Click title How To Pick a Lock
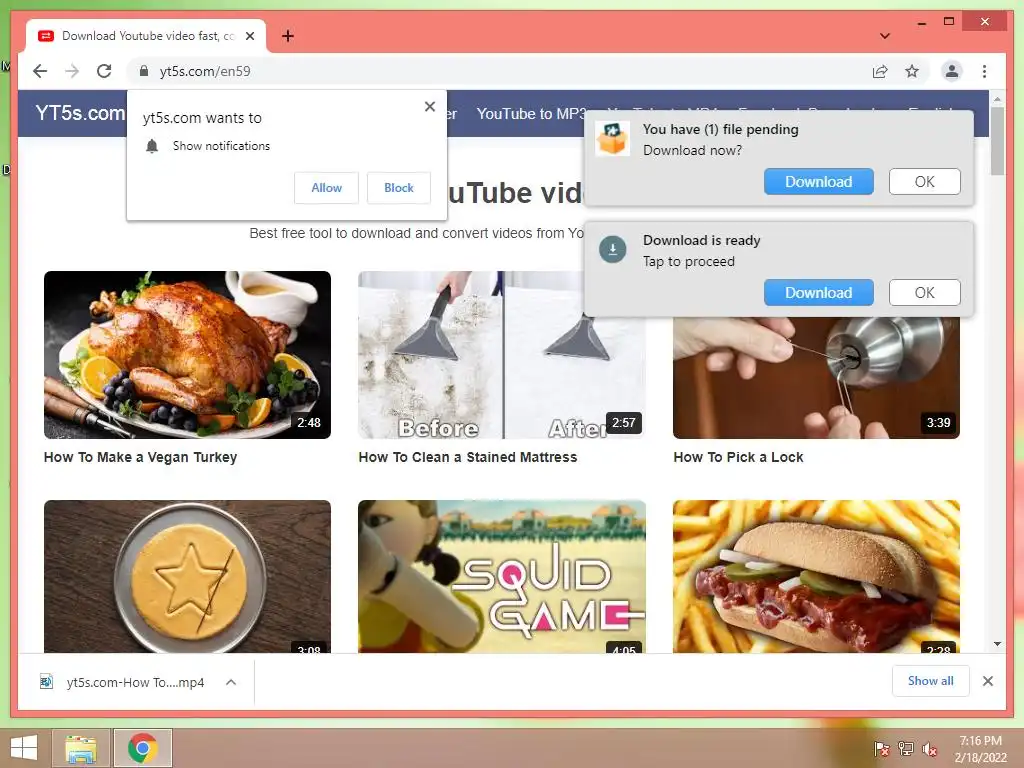The image size is (1024, 768). coord(738,457)
